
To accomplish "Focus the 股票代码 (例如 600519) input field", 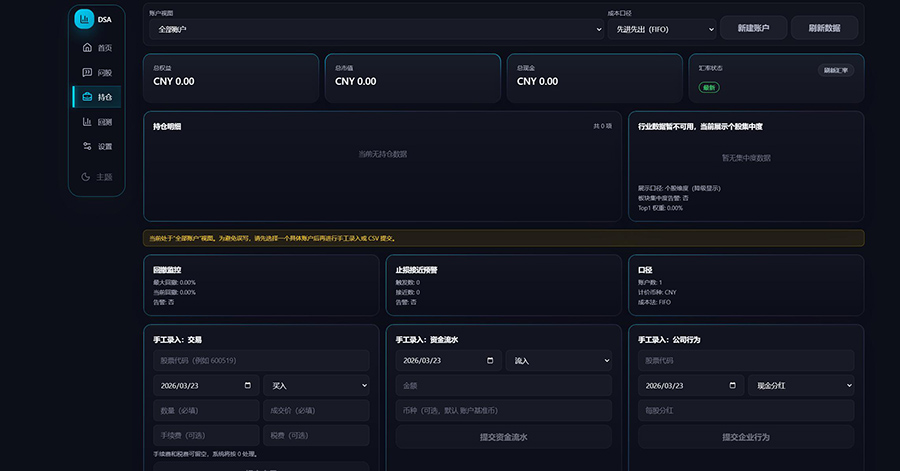I will click(x=260, y=360).
